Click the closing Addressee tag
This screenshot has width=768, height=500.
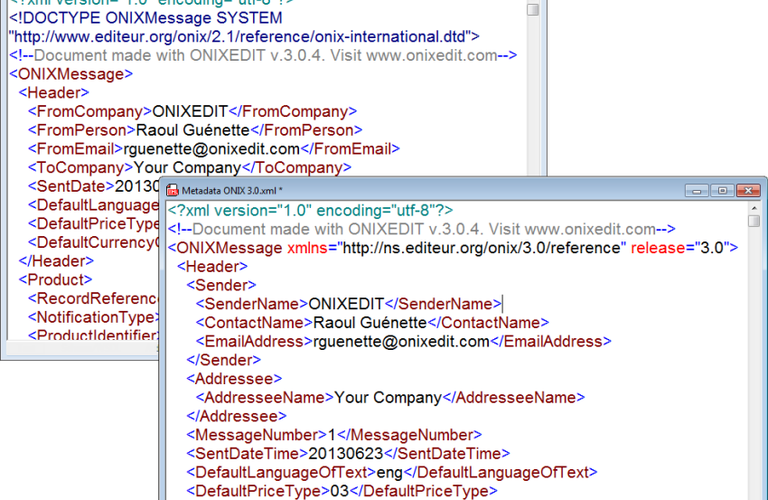(x=237, y=416)
